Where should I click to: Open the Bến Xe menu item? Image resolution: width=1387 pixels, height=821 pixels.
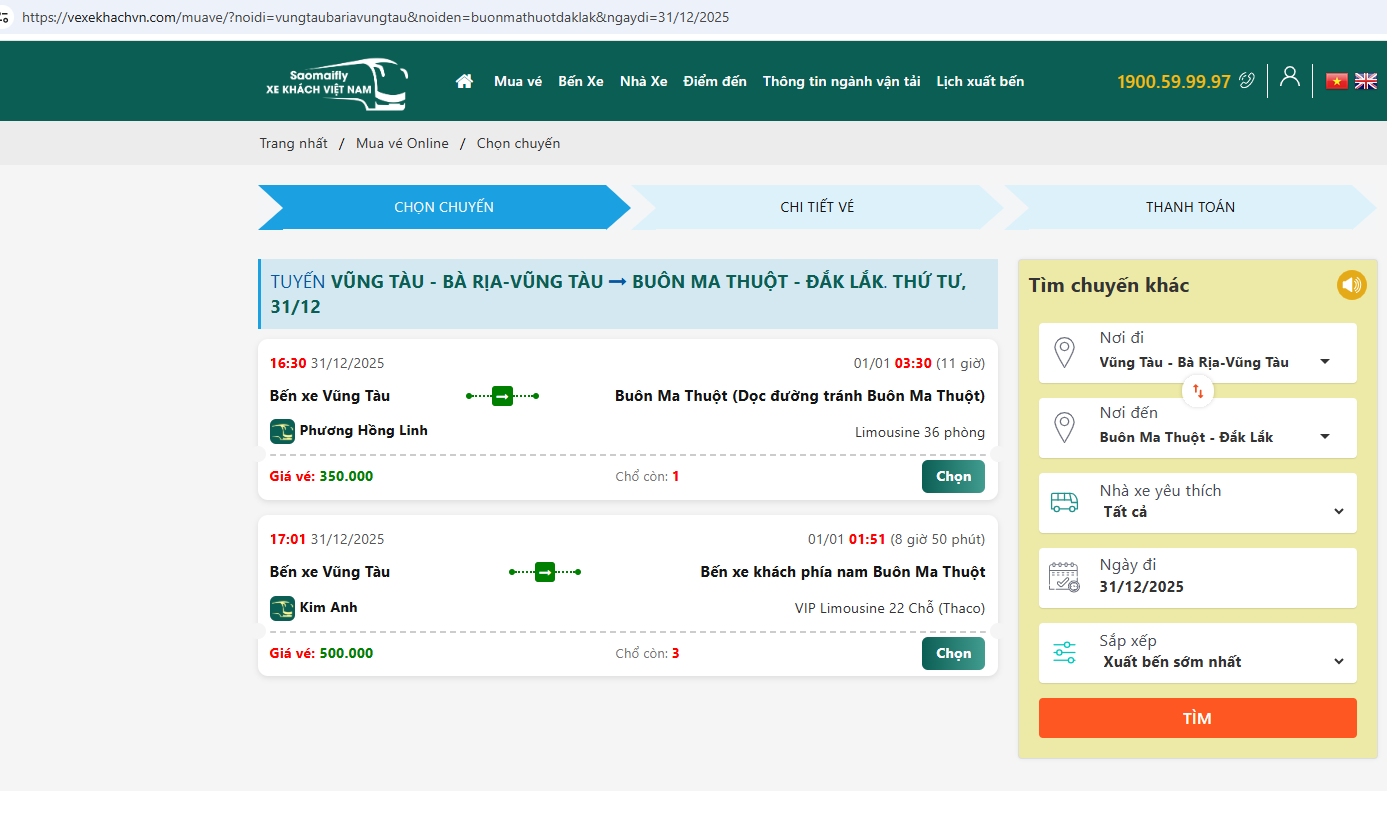[580, 81]
